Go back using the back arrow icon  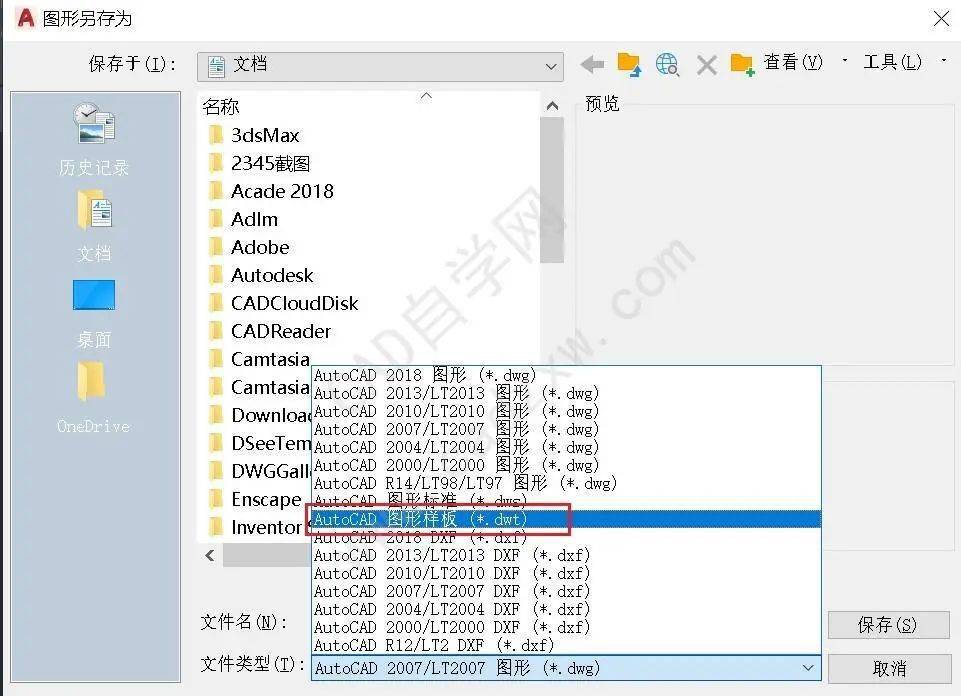tap(592, 64)
